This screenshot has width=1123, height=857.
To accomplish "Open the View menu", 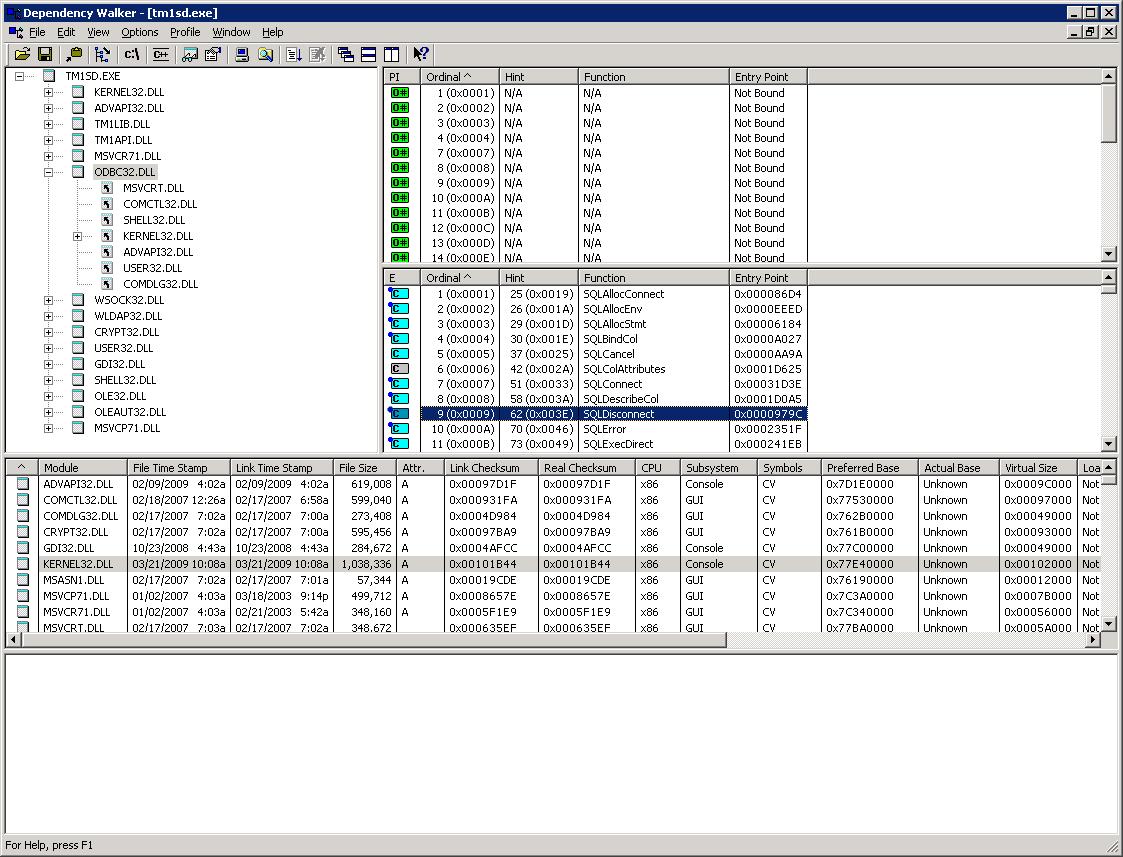I will [x=98, y=32].
